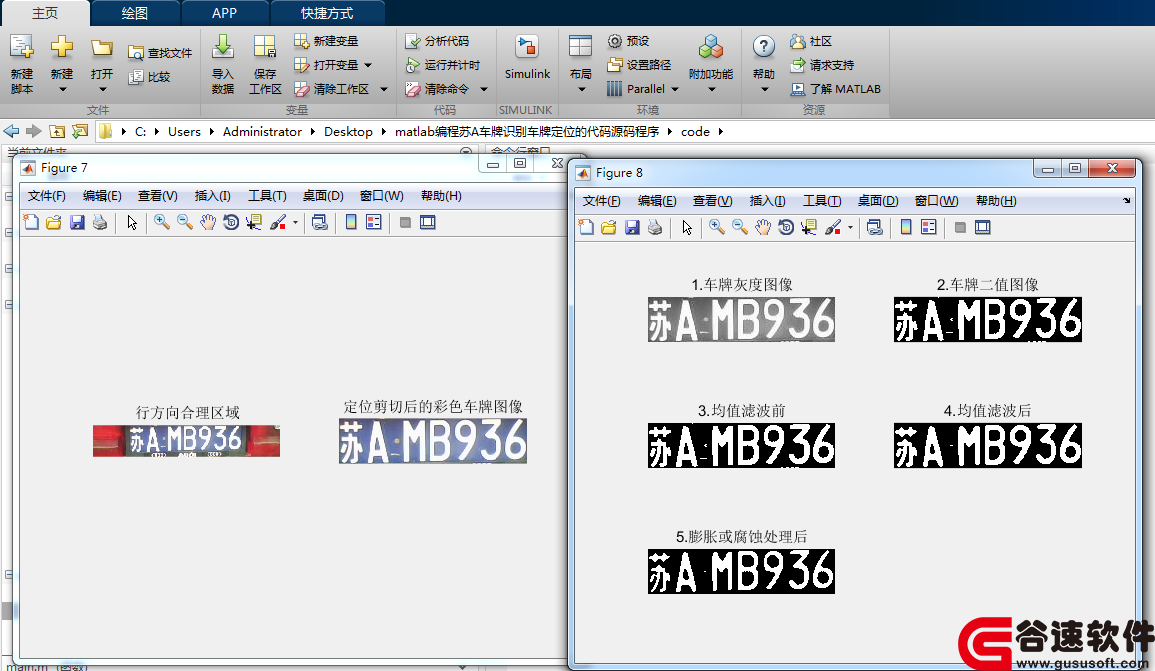Click Learn MATLAB (了解 MATLAB)
The height and width of the screenshot is (671, 1155).
835,89
